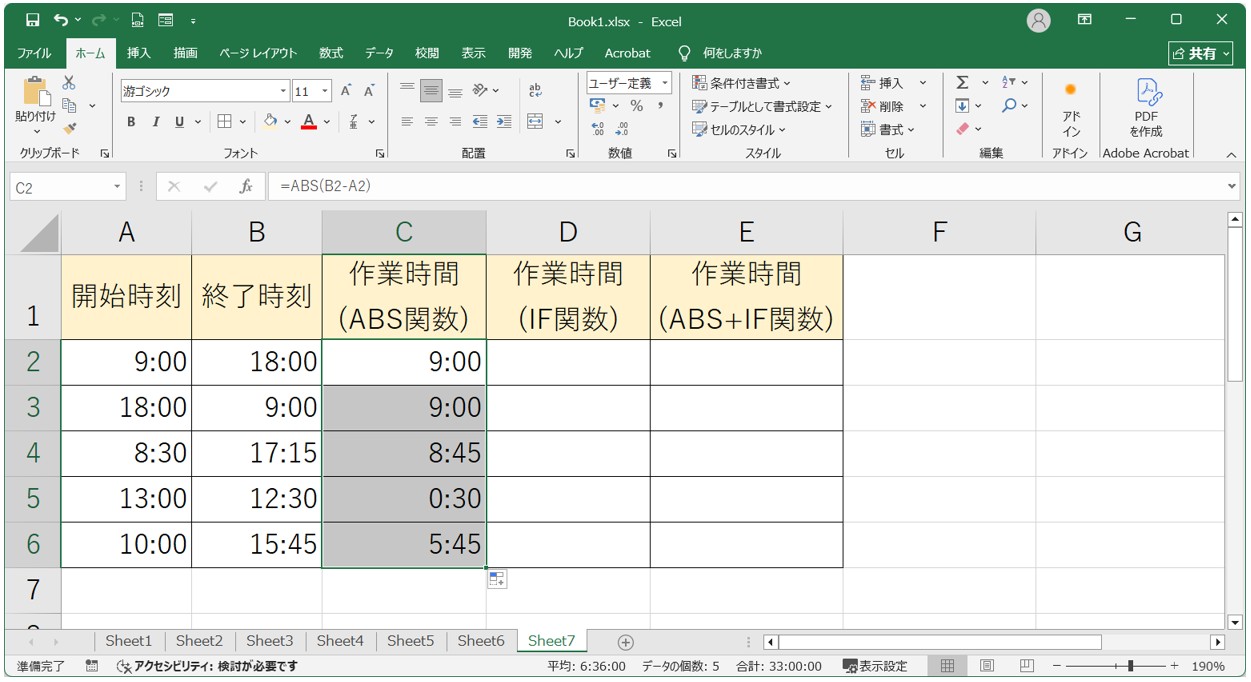
Task: Open セルのスタイル dropdown
Action: pyautogui.click(x=739, y=129)
